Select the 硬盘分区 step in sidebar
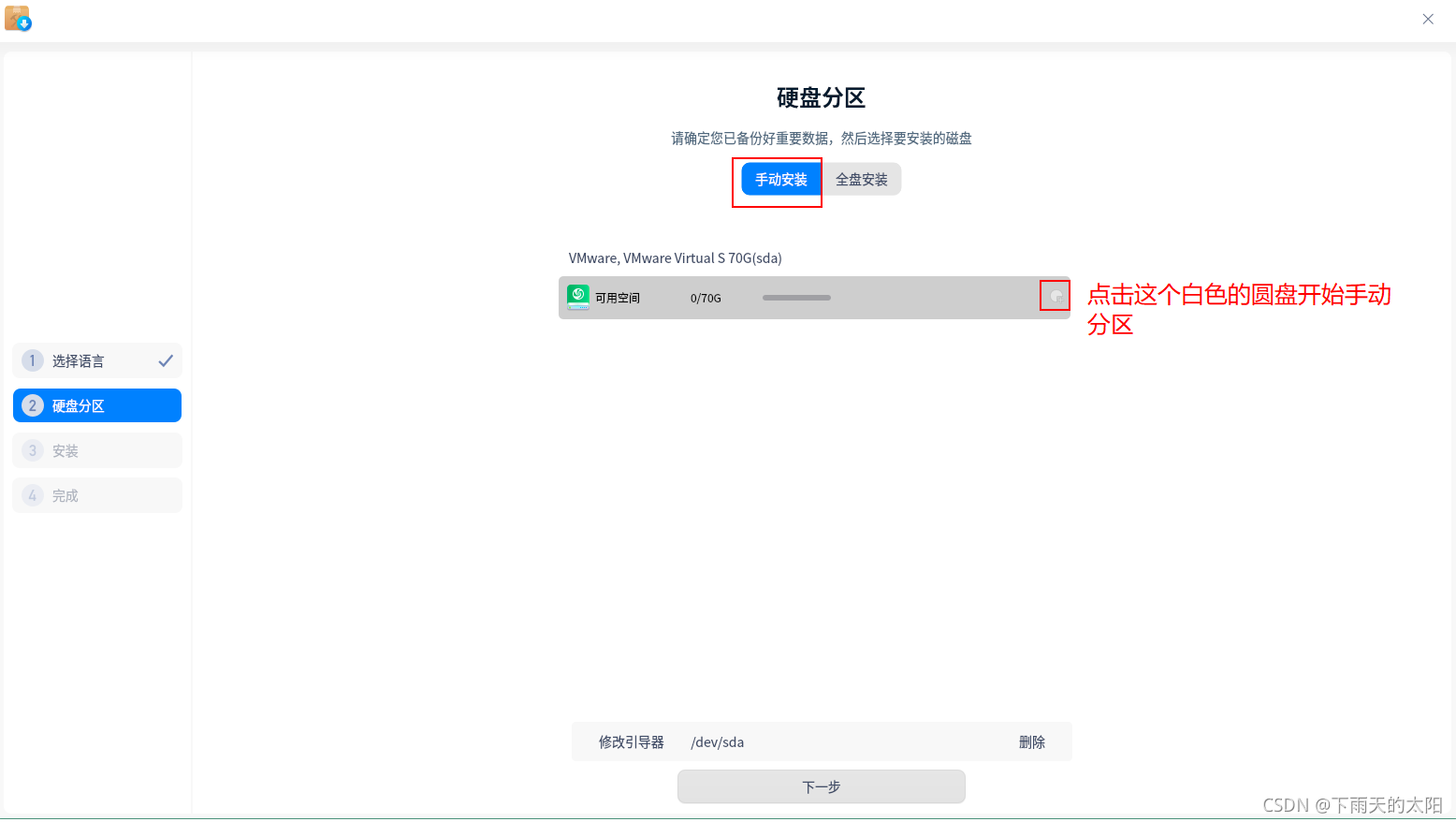 click(97, 405)
